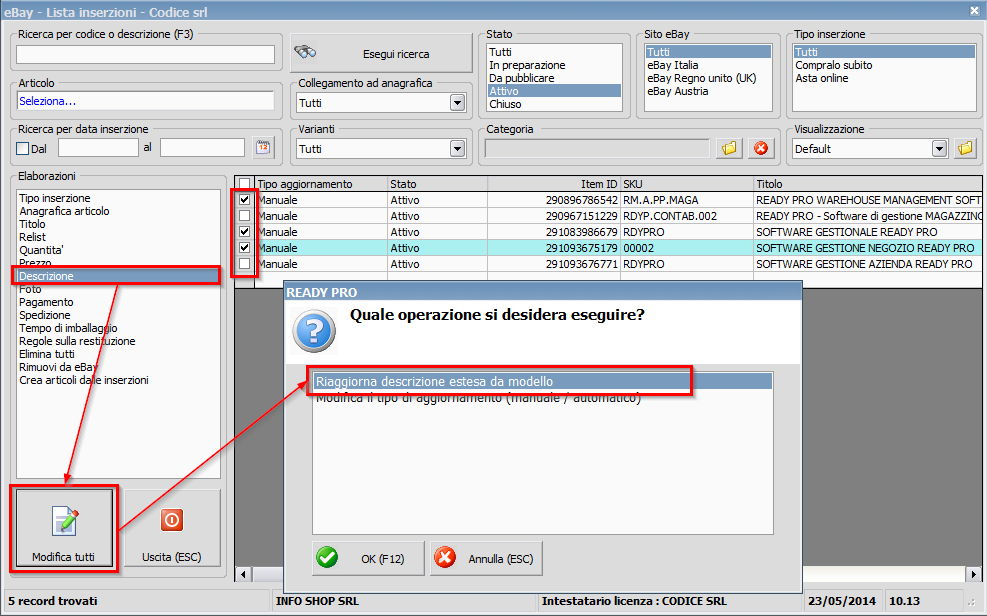Select Anagrafica articolo in Elaborazioni
Viewport: 987px width, 616px height.
point(118,211)
